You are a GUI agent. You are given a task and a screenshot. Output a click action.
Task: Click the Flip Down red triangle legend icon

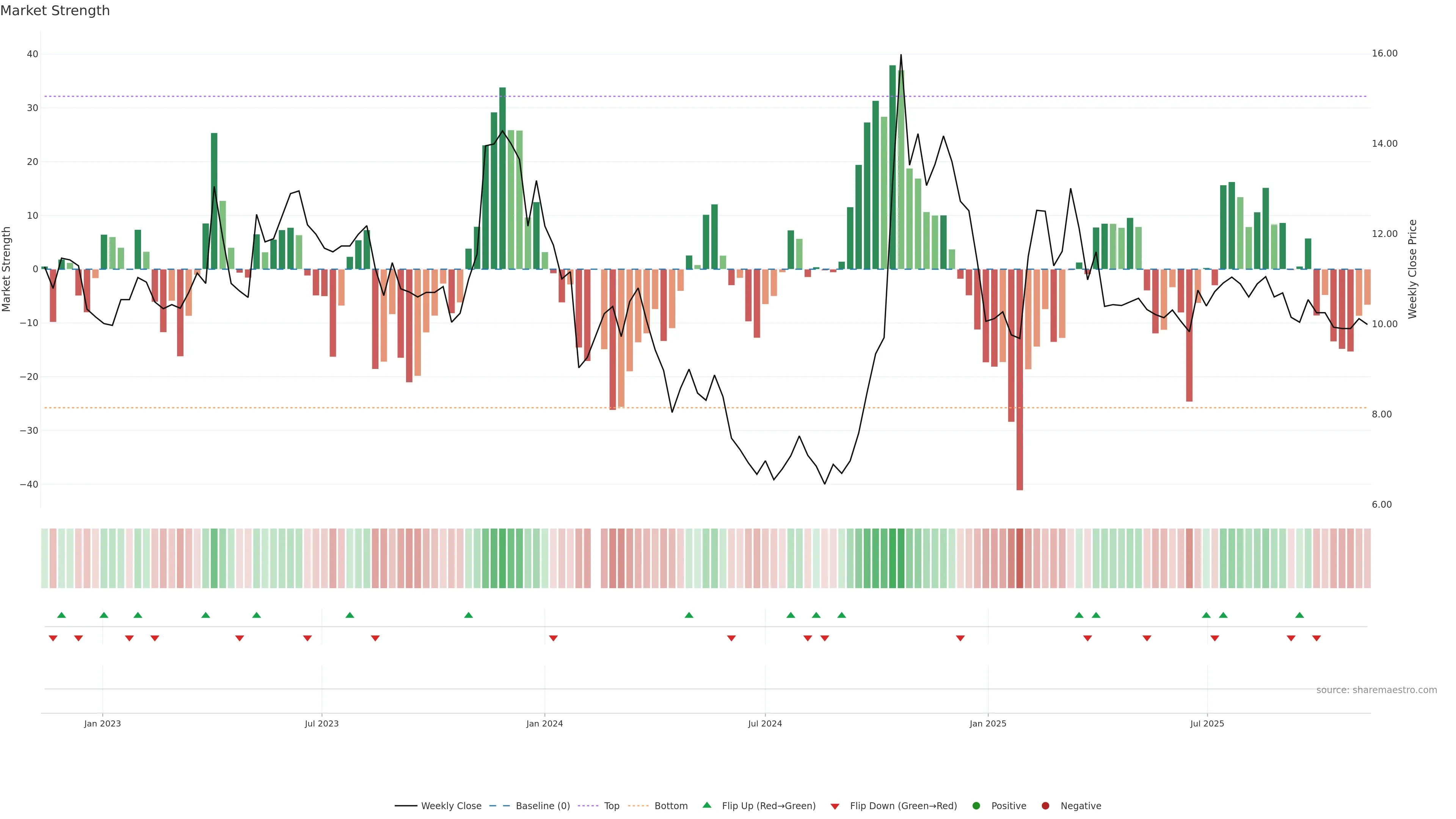(x=835, y=806)
